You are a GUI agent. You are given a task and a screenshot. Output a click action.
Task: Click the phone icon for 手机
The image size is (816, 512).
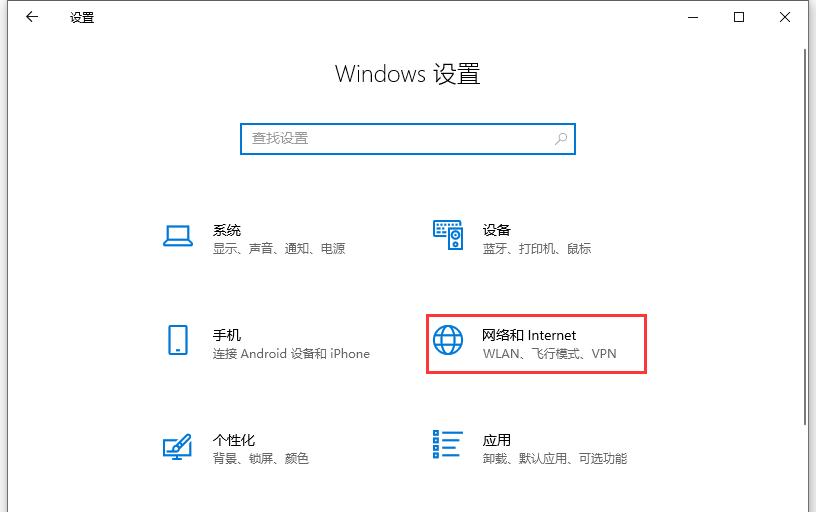tap(177, 340)
